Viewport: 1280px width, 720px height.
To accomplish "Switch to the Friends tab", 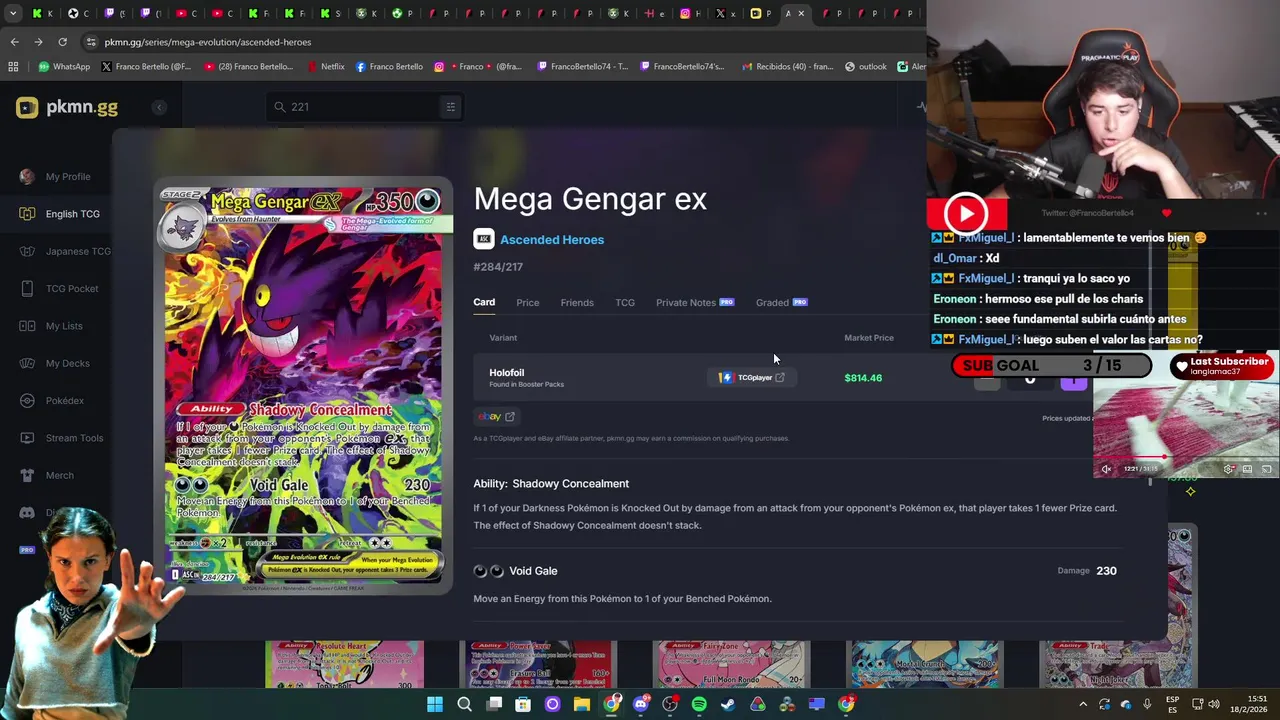I will click(x=577, y=302).
